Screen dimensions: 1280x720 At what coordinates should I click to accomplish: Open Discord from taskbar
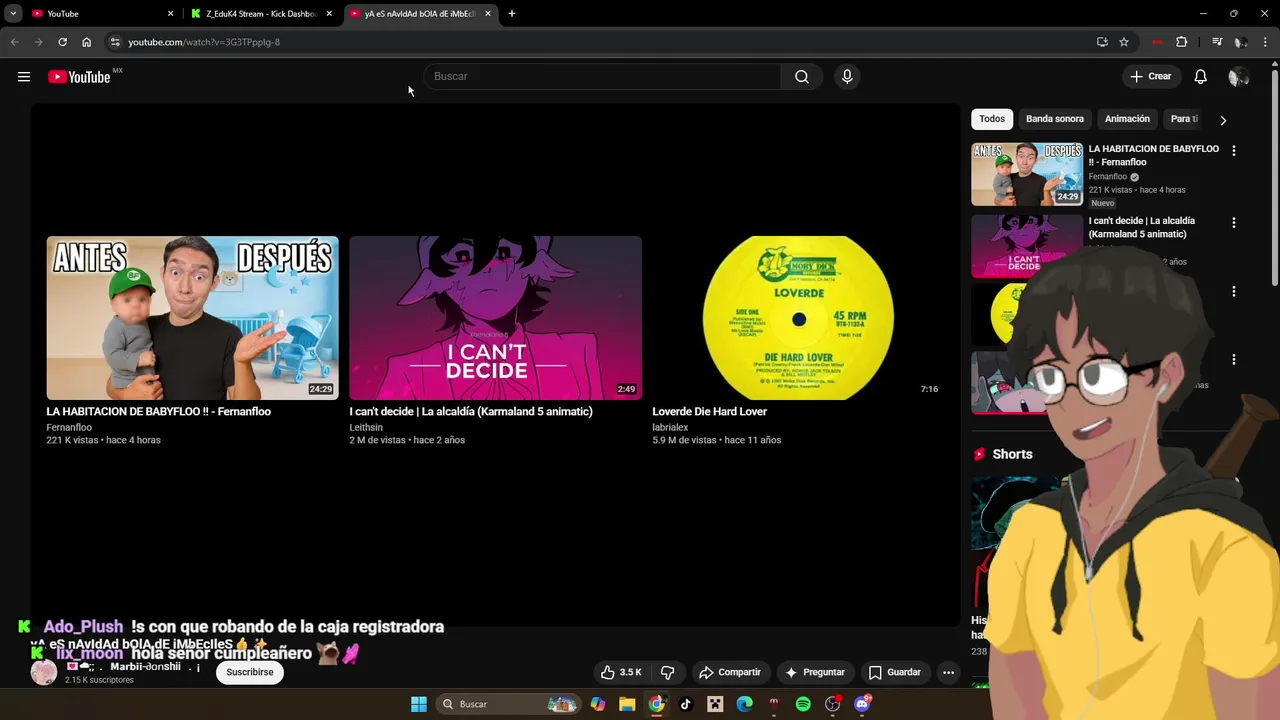pyautogui.click(x=862, y=704)
